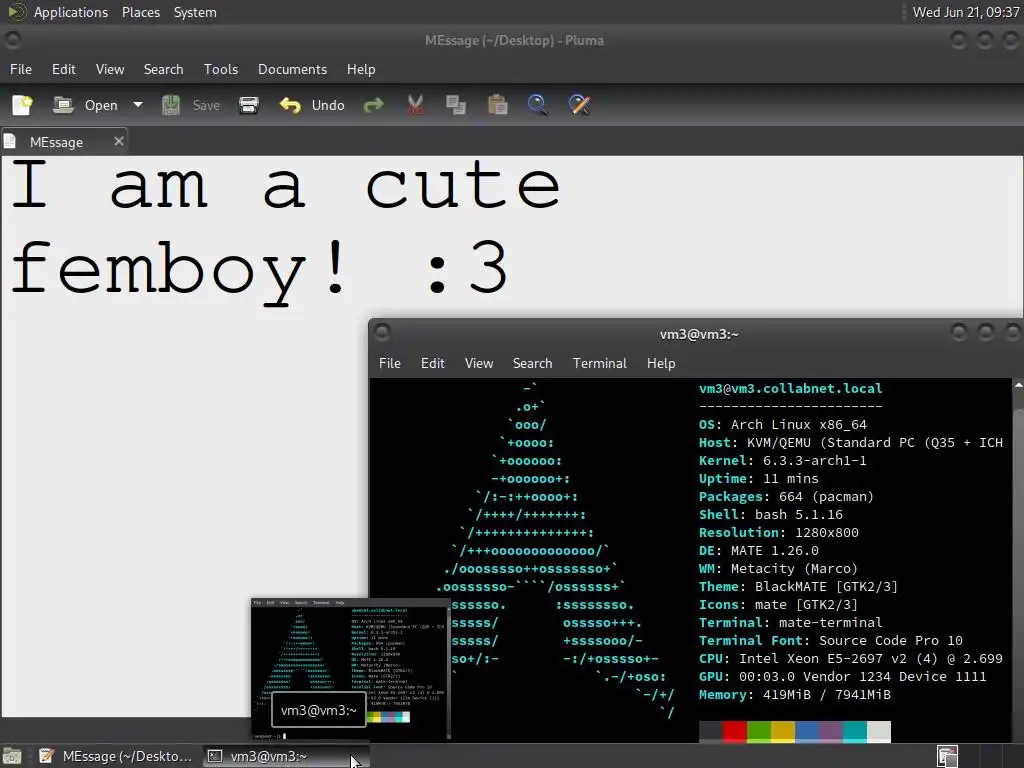Open Pluma Search menu
The width and height of the screenshot is (1024, 768).
coord(163,69)
